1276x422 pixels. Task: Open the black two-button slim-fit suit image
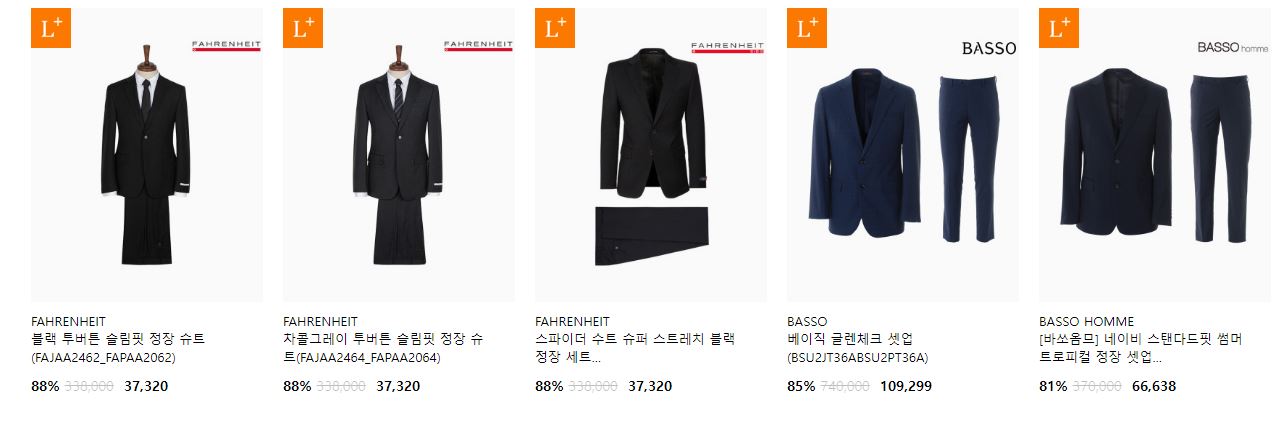[147, 155]
